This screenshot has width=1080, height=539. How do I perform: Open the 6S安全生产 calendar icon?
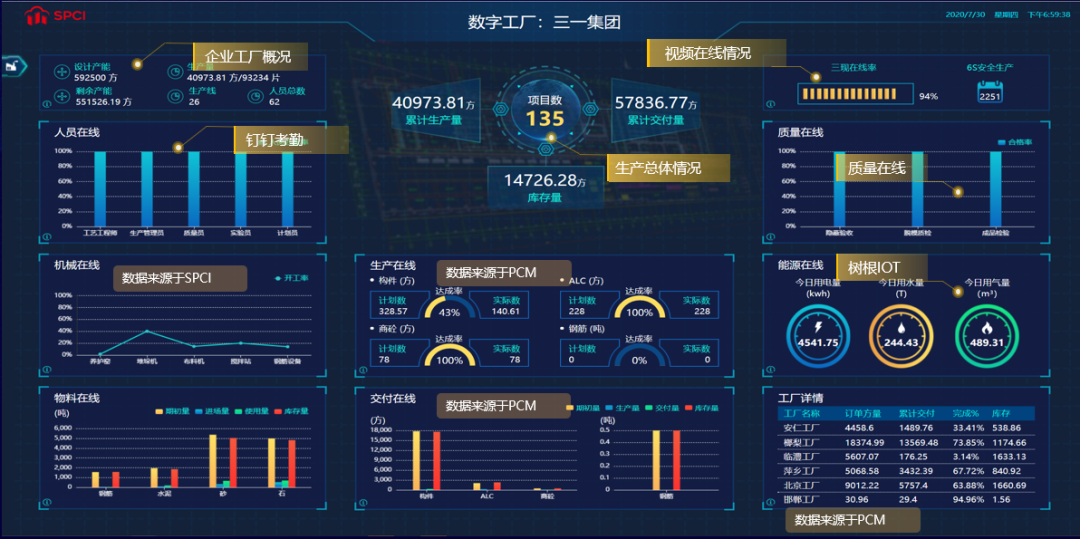pos(989,92)
